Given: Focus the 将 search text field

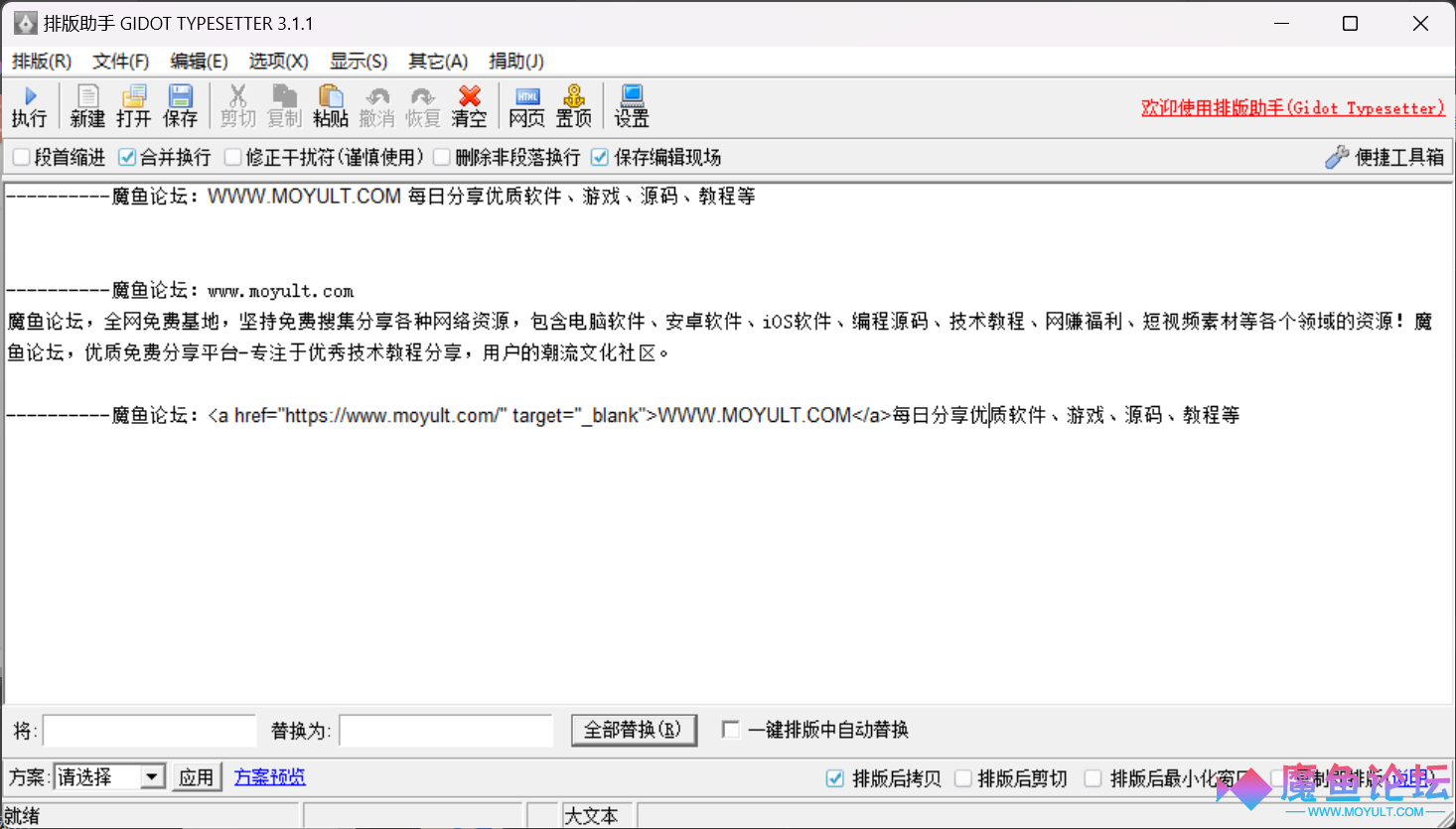Looking at the screenshot, I should click(150, 731).
